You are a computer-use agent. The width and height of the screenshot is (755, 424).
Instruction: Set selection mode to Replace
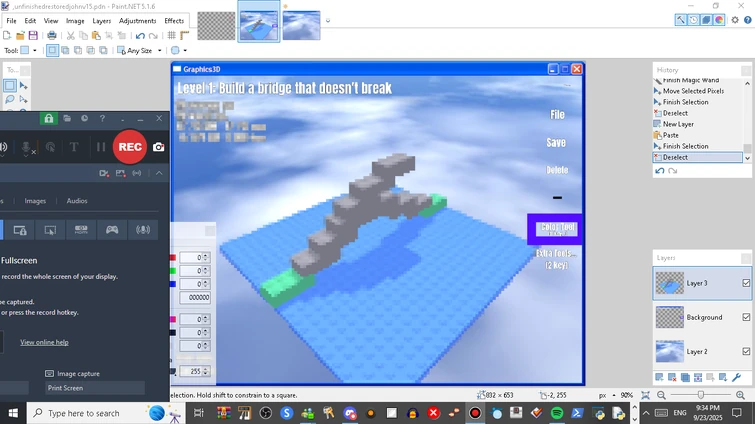pos(52,50)
